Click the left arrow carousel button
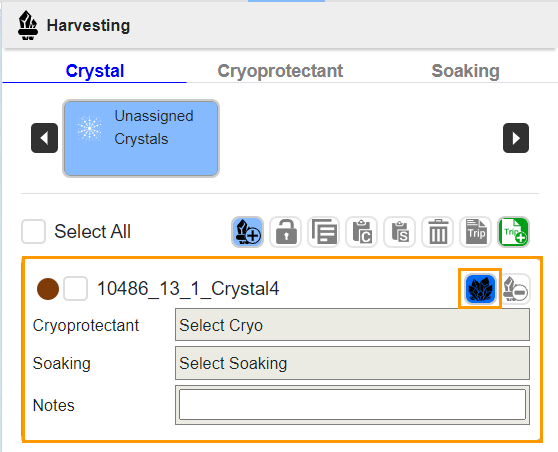The height and width of the screenshot is (452, 558). click(x=44, y=138)
